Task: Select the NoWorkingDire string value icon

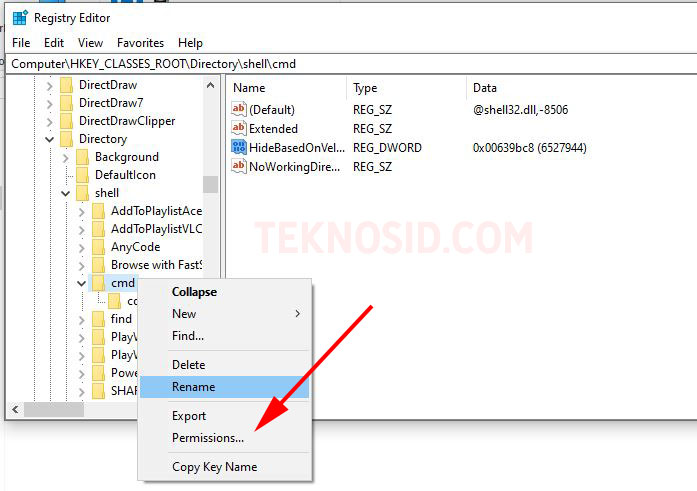Action: point(239,167)
